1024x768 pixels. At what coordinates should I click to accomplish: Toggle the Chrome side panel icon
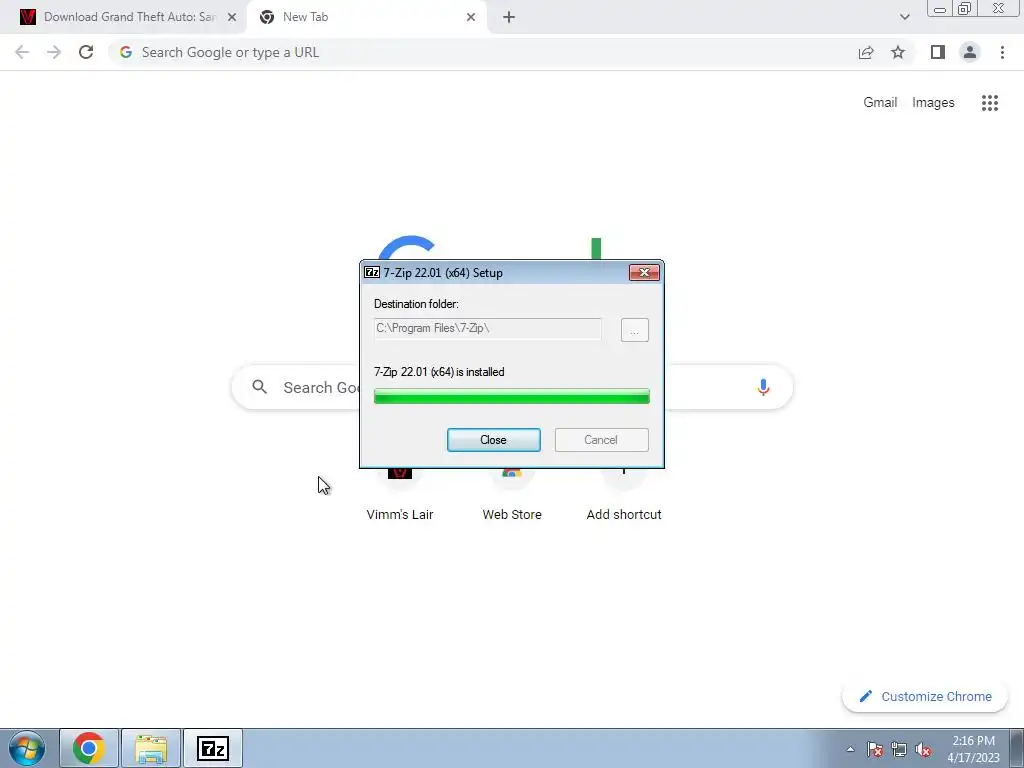(x=938, y=52)
